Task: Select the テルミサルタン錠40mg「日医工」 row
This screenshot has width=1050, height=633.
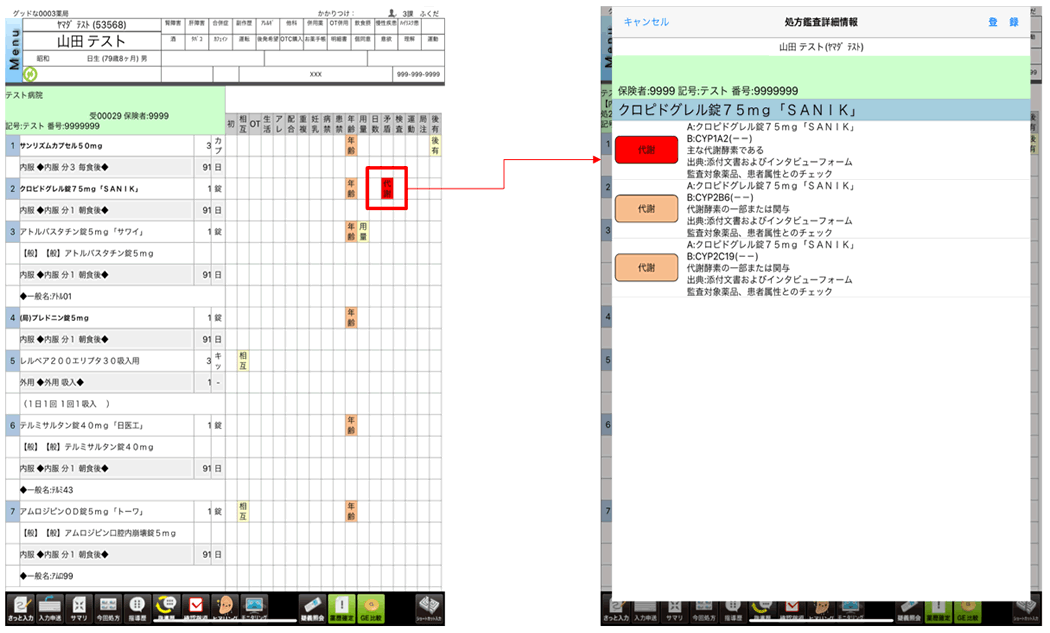Action: (x=115, y=425)
